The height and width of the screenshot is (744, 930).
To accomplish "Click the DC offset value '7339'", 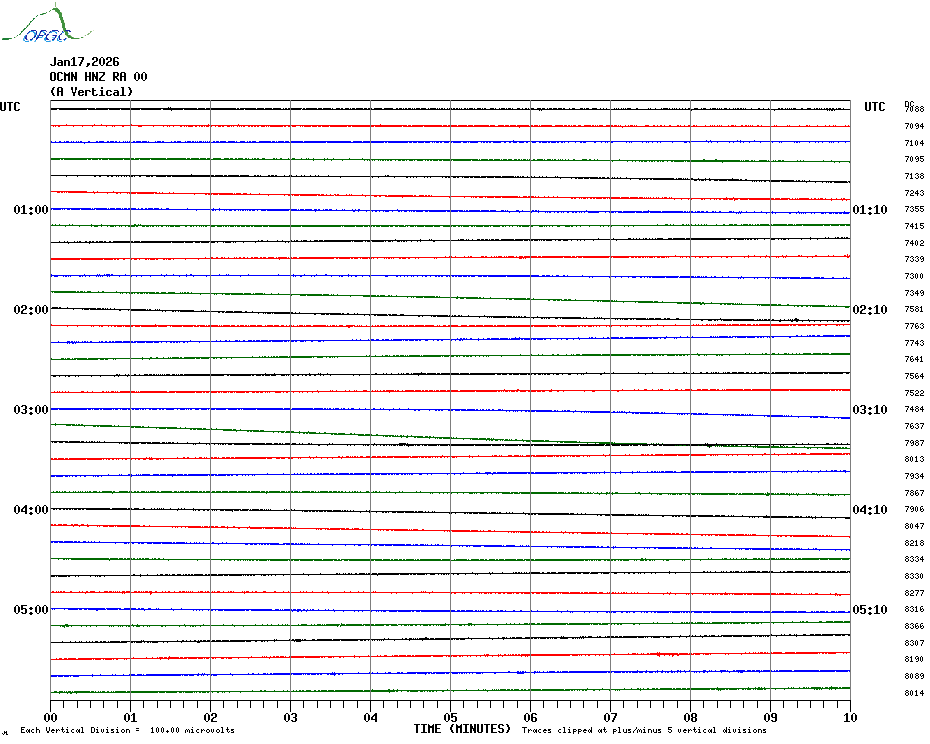I will pyautogui.click(x=914, y=259).
